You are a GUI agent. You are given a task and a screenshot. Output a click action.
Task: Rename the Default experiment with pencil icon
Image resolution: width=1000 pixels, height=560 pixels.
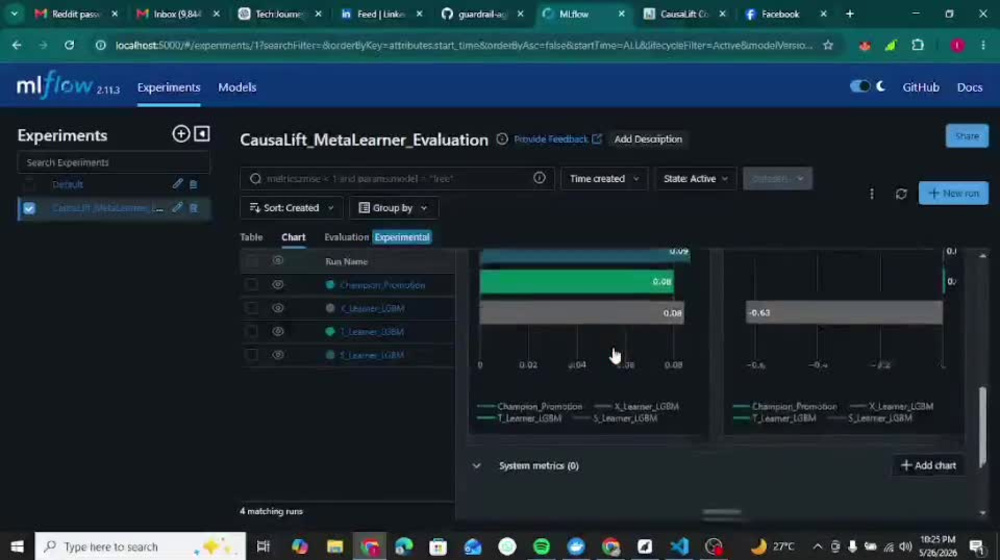pos(177,184)
